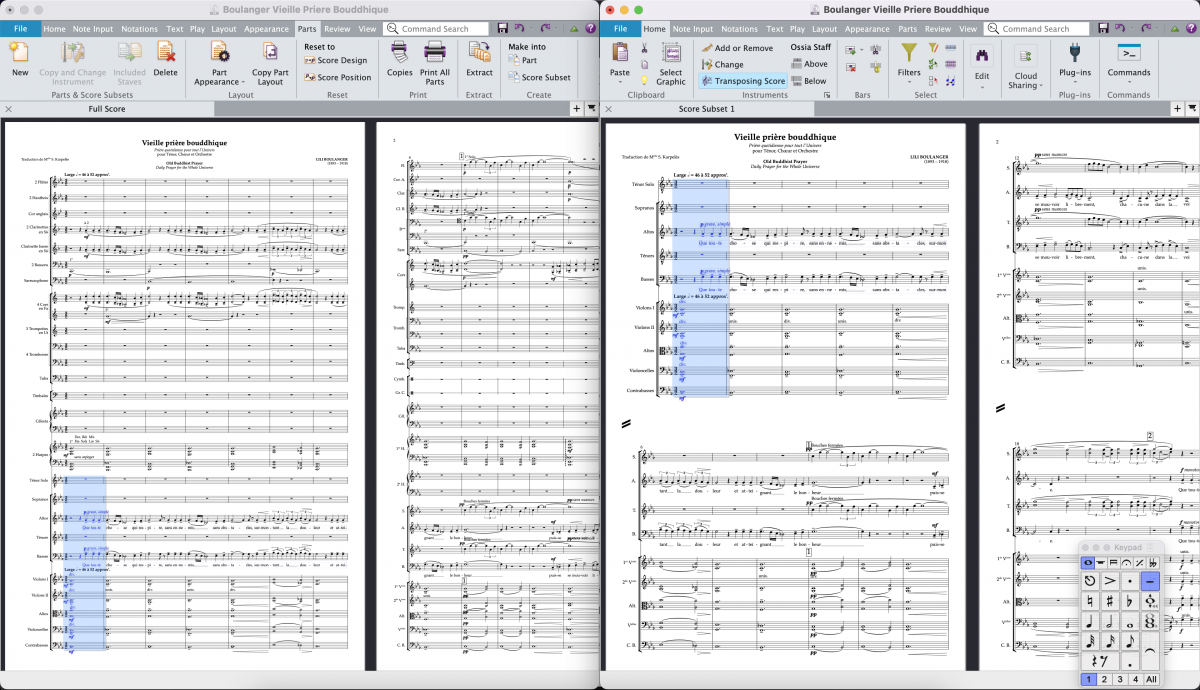Viewport: 1200px width, 690px height.
Task: Enable All voices on the Keypad
Action: coord(1151,679)
